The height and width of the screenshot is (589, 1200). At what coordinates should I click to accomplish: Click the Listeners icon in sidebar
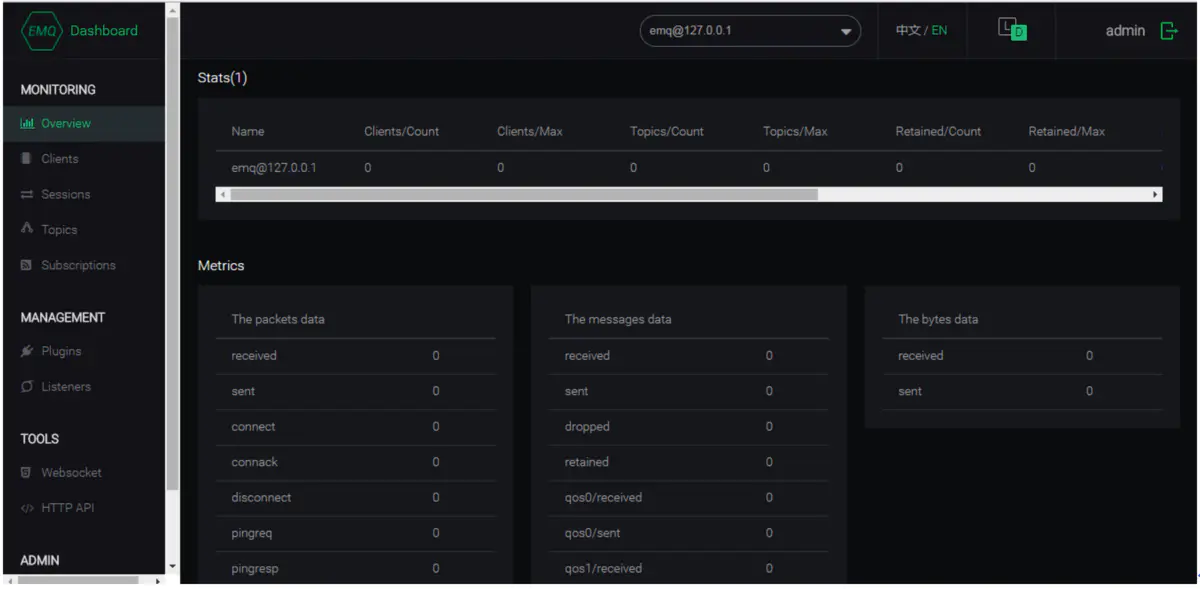pyautogui.click(x=27, y=387)
